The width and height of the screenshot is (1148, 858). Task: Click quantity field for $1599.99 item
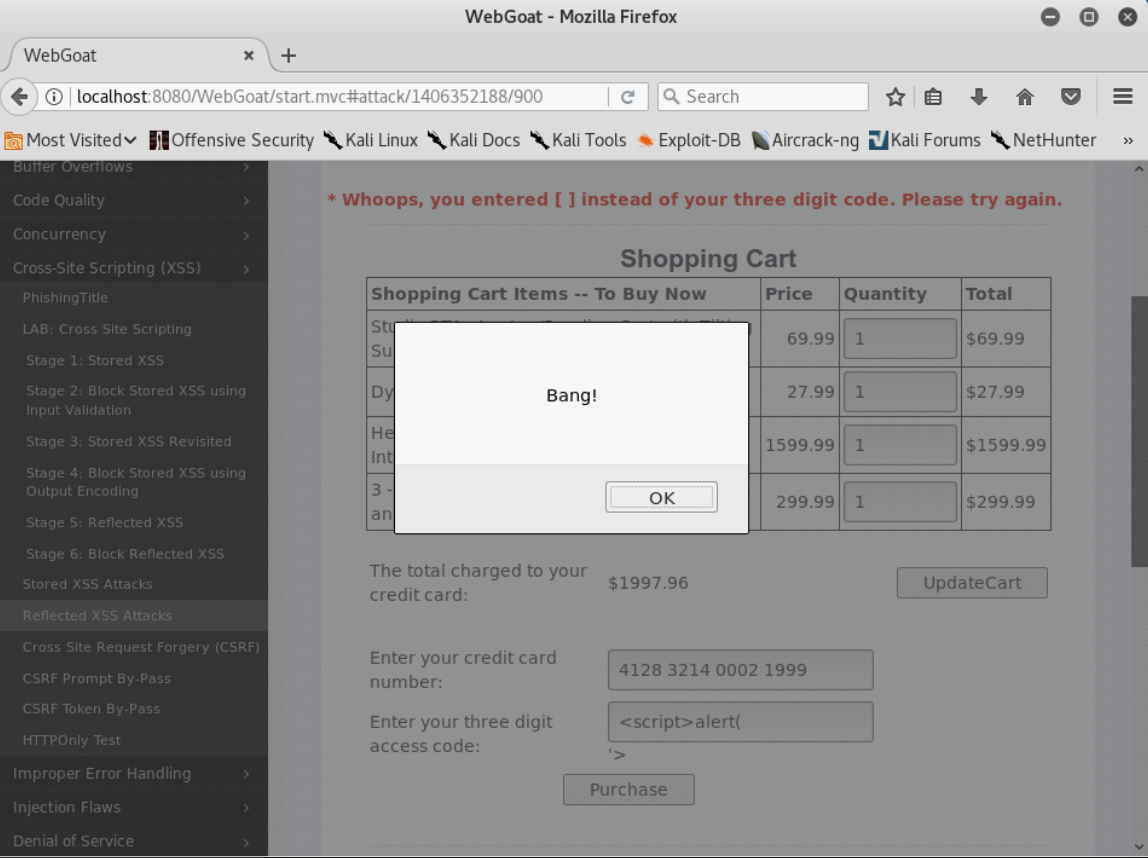pos(900,445)
